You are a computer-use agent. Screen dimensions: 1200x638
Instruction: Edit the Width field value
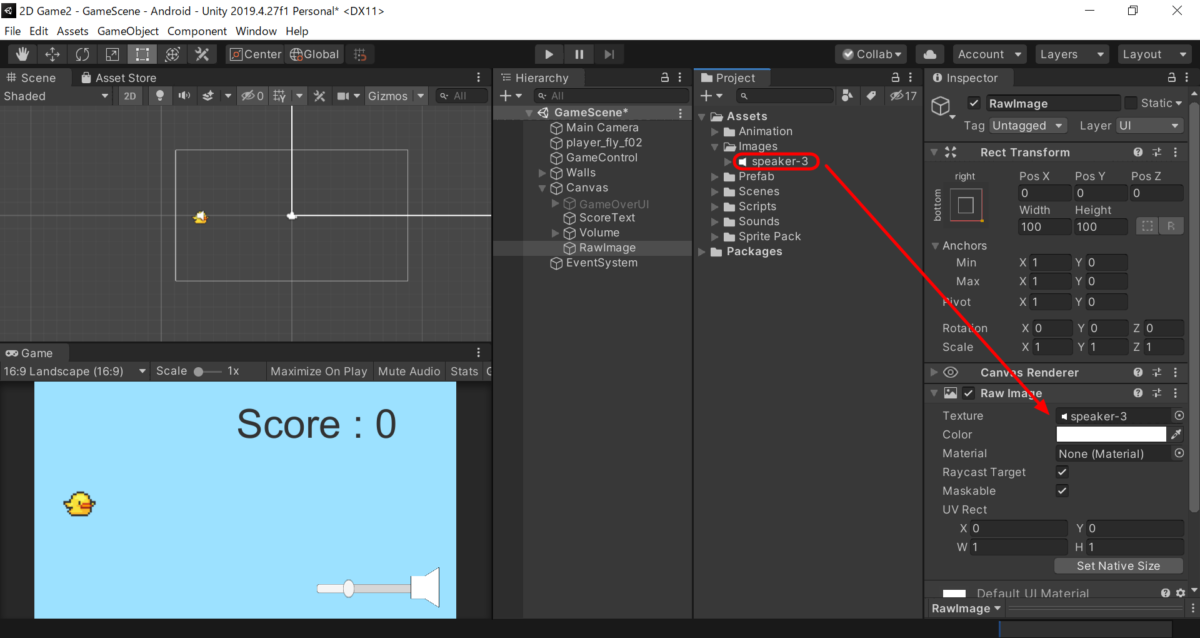click(x=1044, y=227)
